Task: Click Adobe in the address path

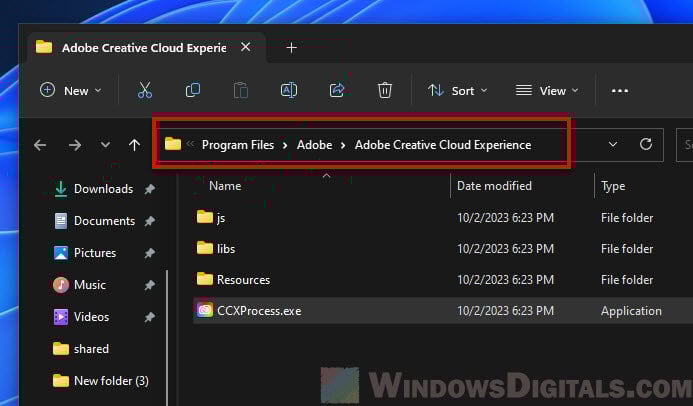Action: point(314,145)
